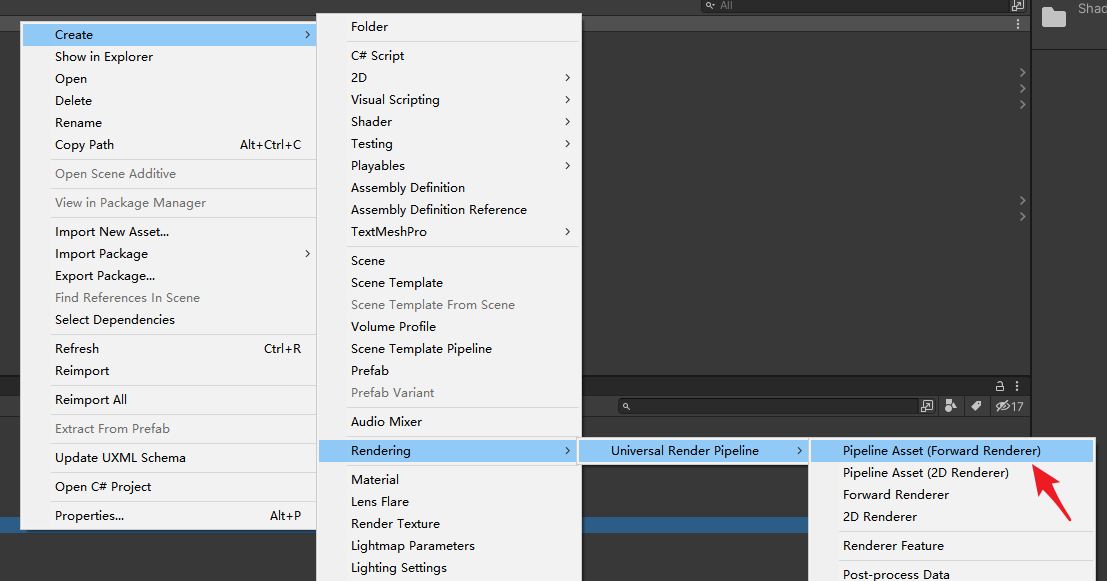Create an Assembly Definition
The width and height of the screenshot is (1107, 581).
[449, 188]
